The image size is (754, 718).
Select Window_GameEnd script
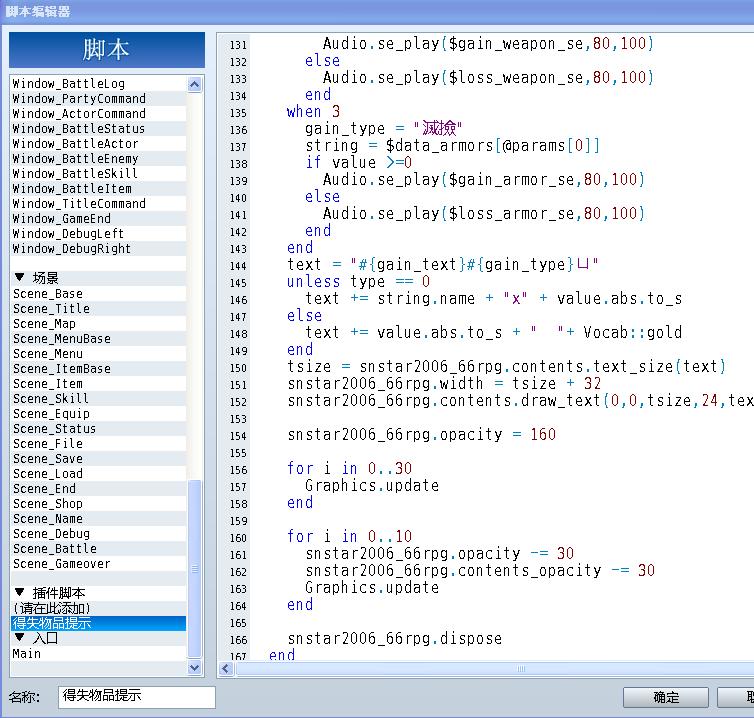point(98,218)
